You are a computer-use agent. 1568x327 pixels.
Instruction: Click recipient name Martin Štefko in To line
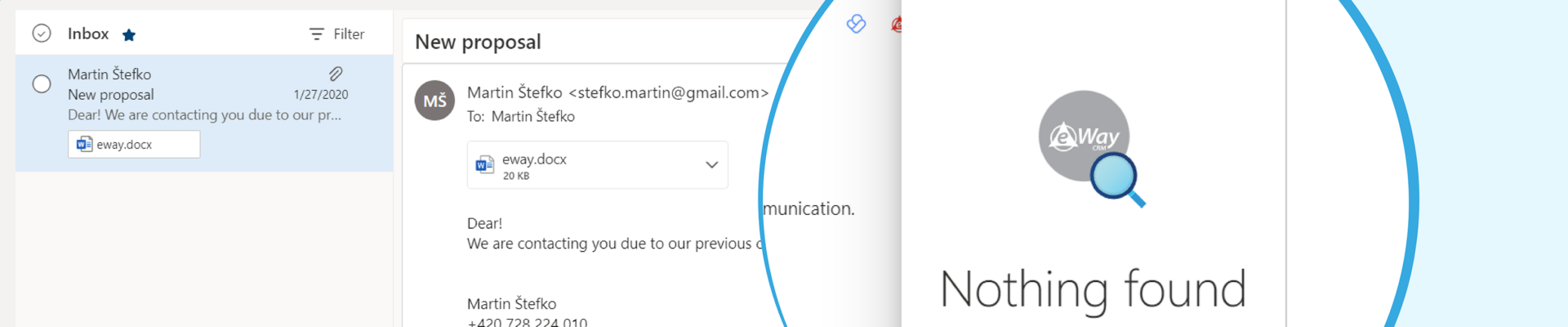click(533, 116)
